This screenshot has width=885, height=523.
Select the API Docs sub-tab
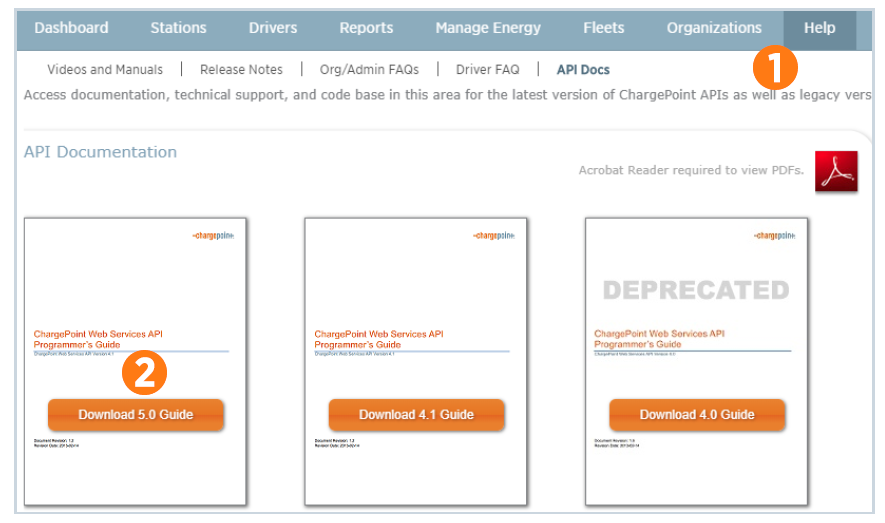583,70
